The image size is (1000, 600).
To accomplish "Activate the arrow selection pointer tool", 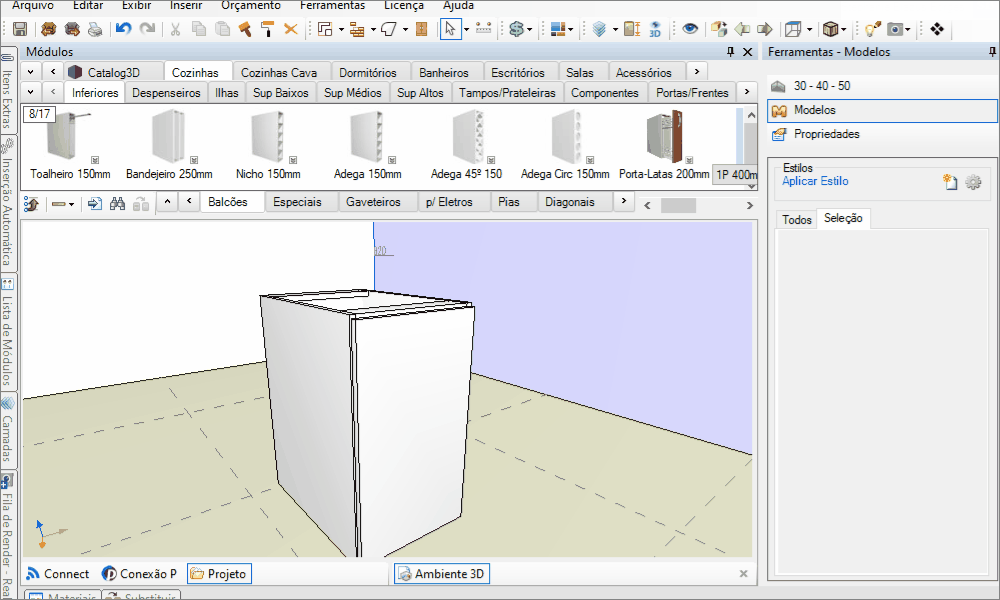I will tap(451, 29).
